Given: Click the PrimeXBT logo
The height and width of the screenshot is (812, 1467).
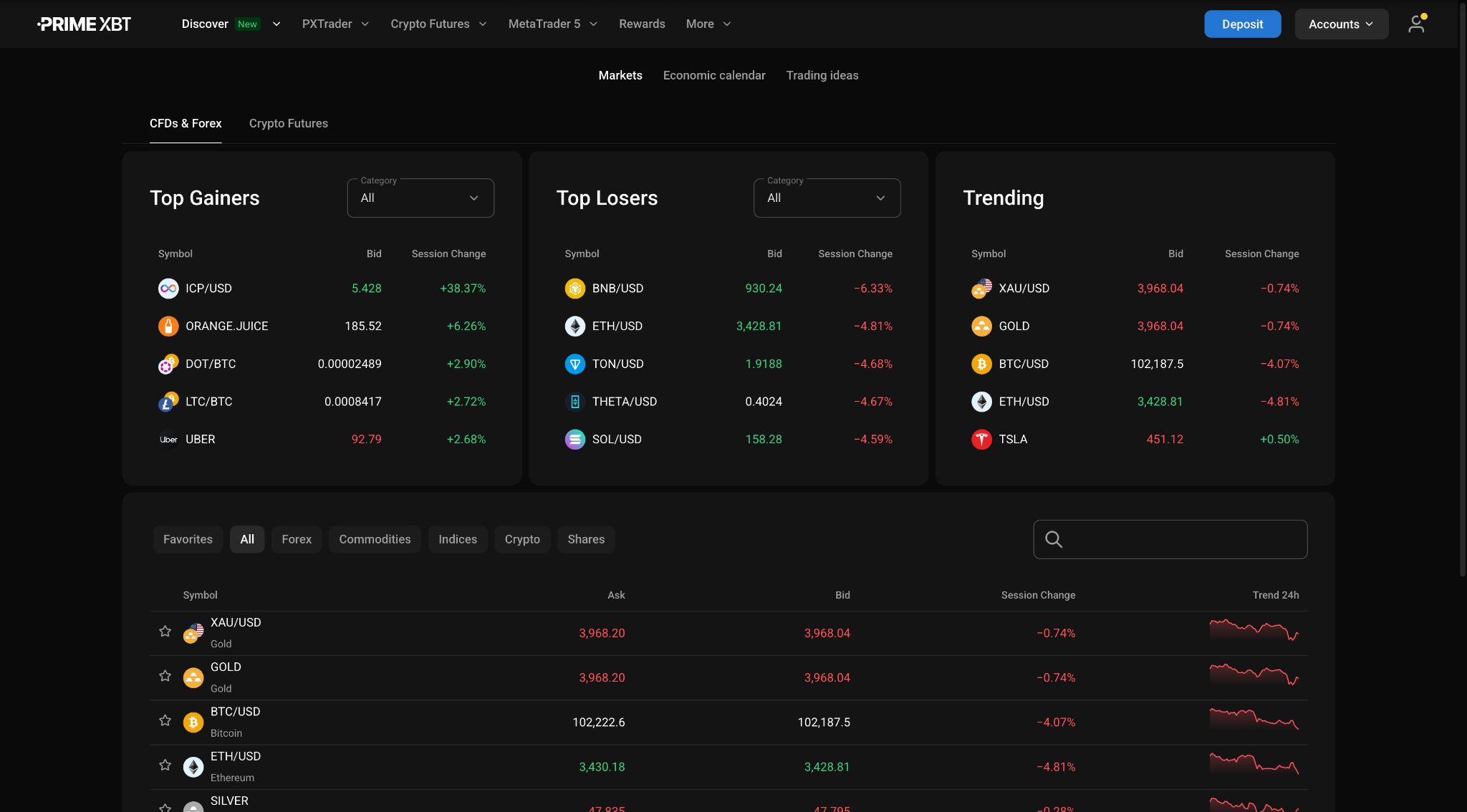Looking at the screenshot, I should pyautogui.click(x=85, y=24).
